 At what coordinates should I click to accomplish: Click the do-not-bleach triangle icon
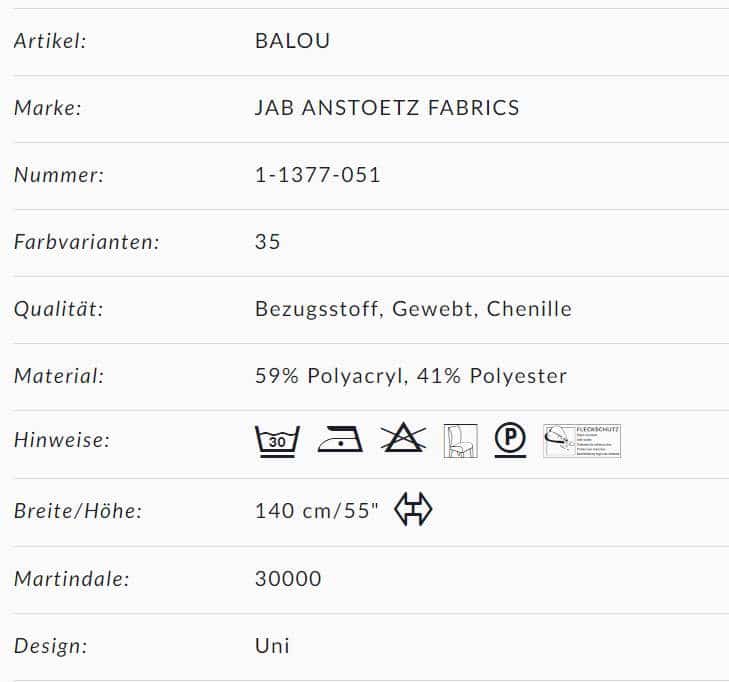[x=403, y=437]
